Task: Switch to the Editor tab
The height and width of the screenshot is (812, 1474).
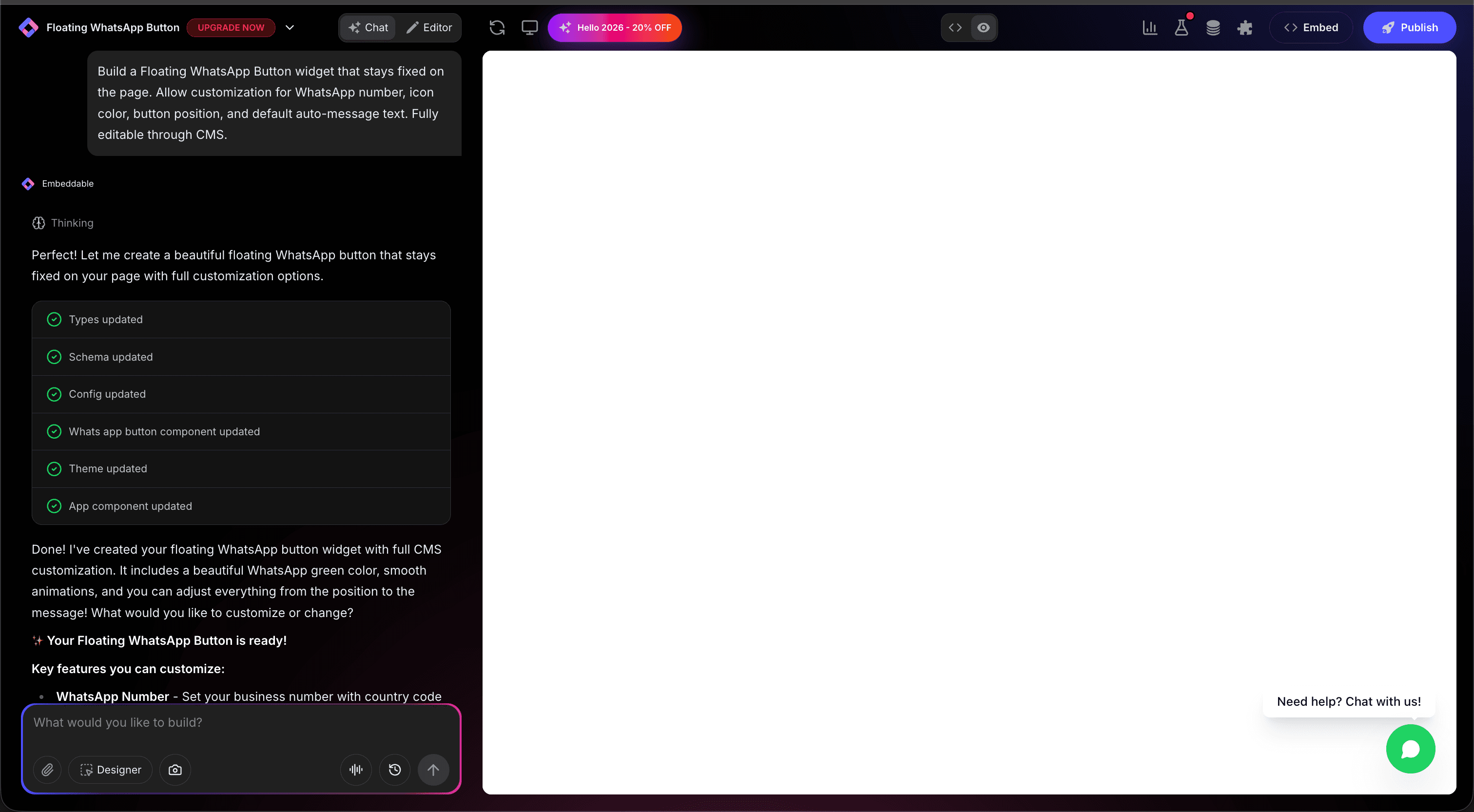Action: click(429, 27)
